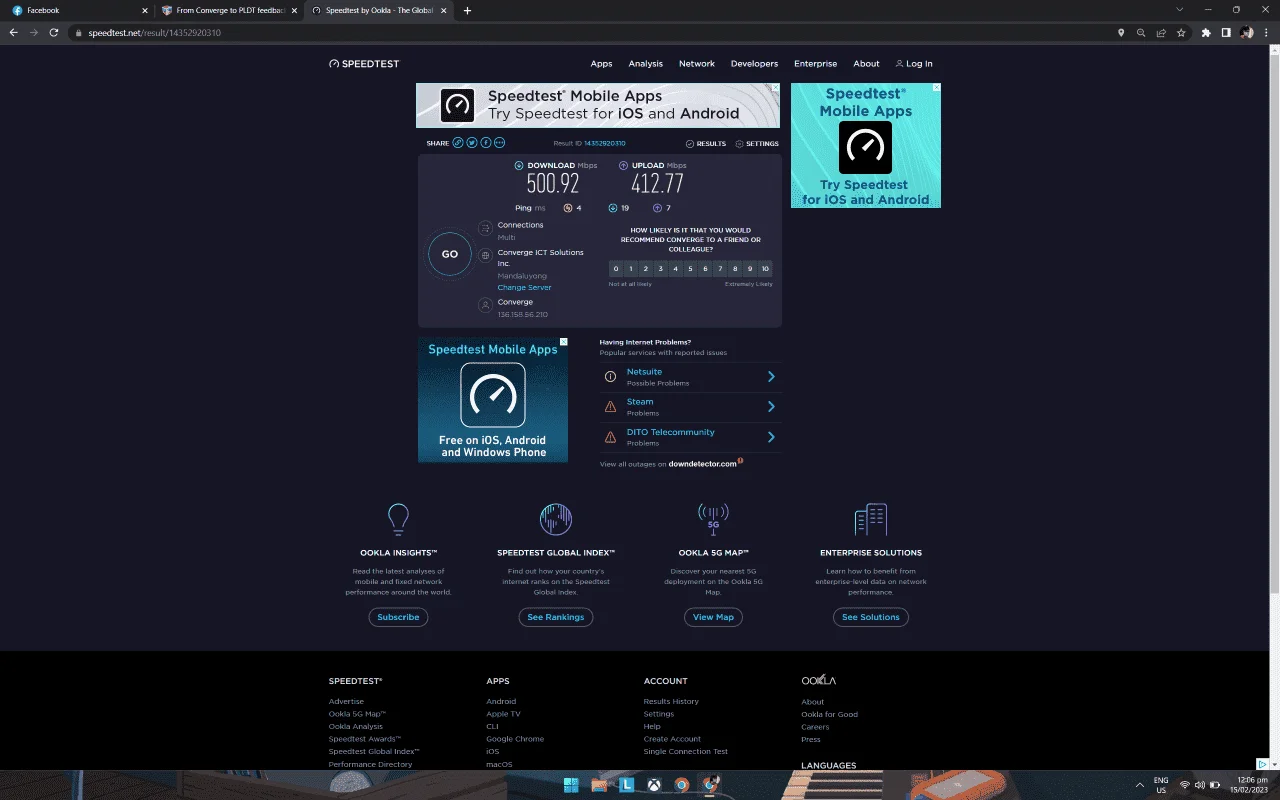Open the Apps menu
The width and height of the screenshot is (1280, 800).
point(601,64)
